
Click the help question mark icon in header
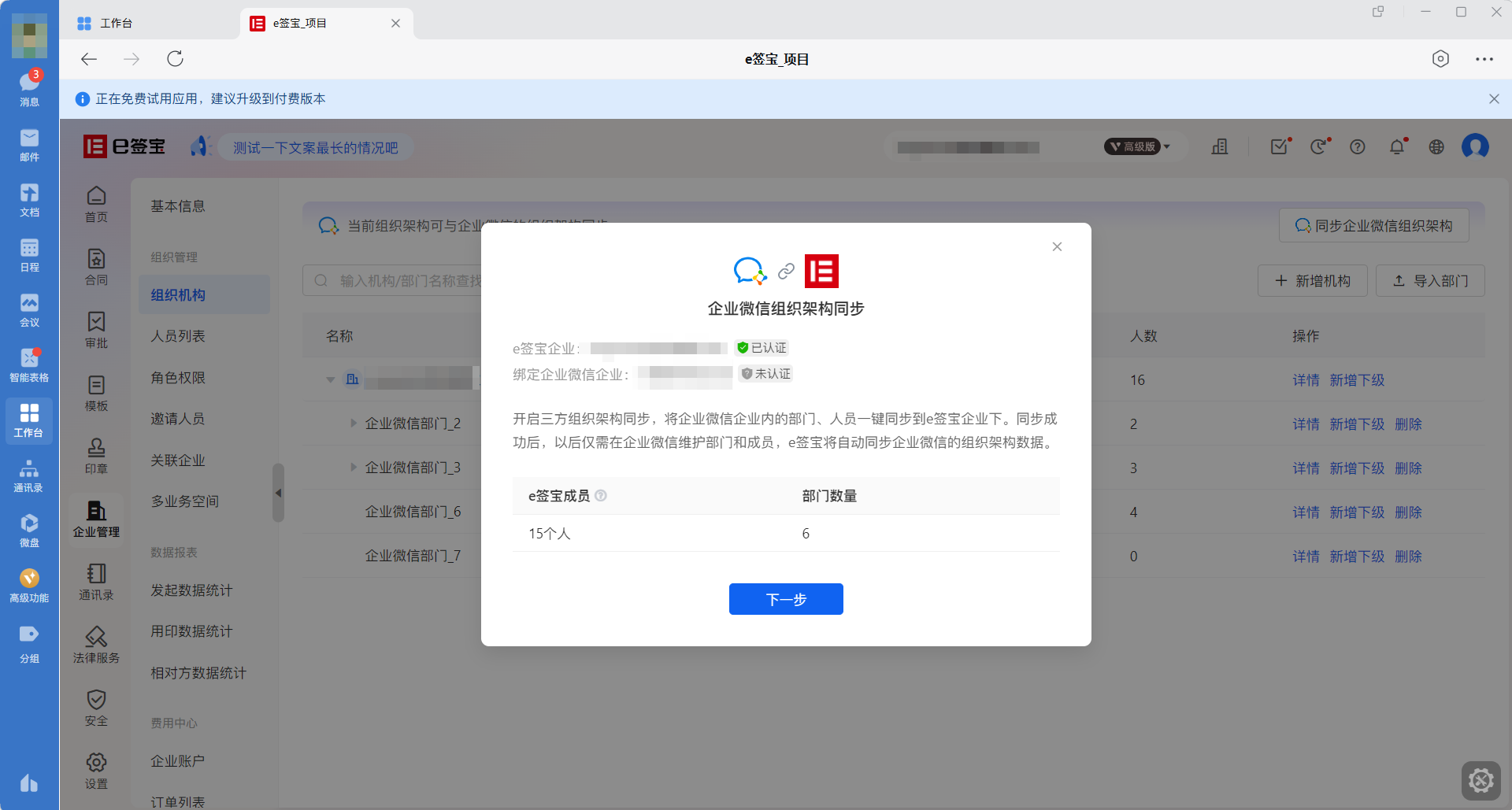[1358, 147]
